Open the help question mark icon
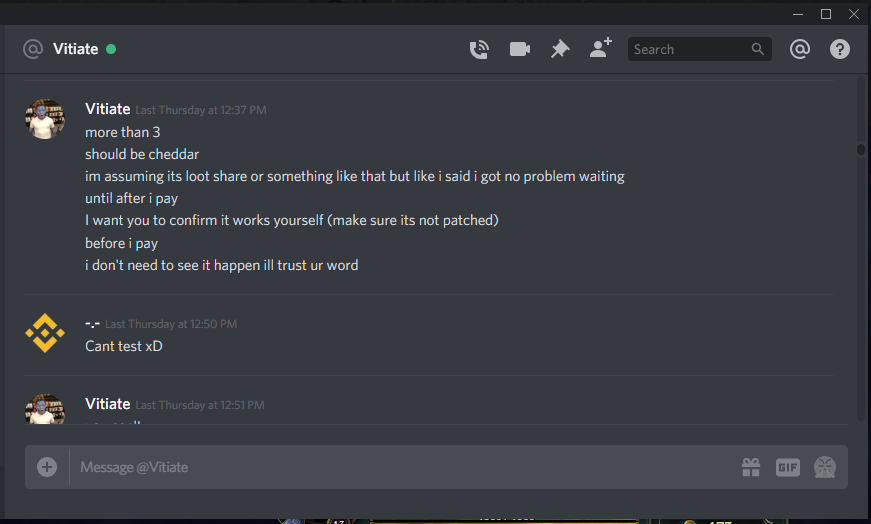Screen dimensions: 871x524 pyautogui.click(x=839, y=49)
